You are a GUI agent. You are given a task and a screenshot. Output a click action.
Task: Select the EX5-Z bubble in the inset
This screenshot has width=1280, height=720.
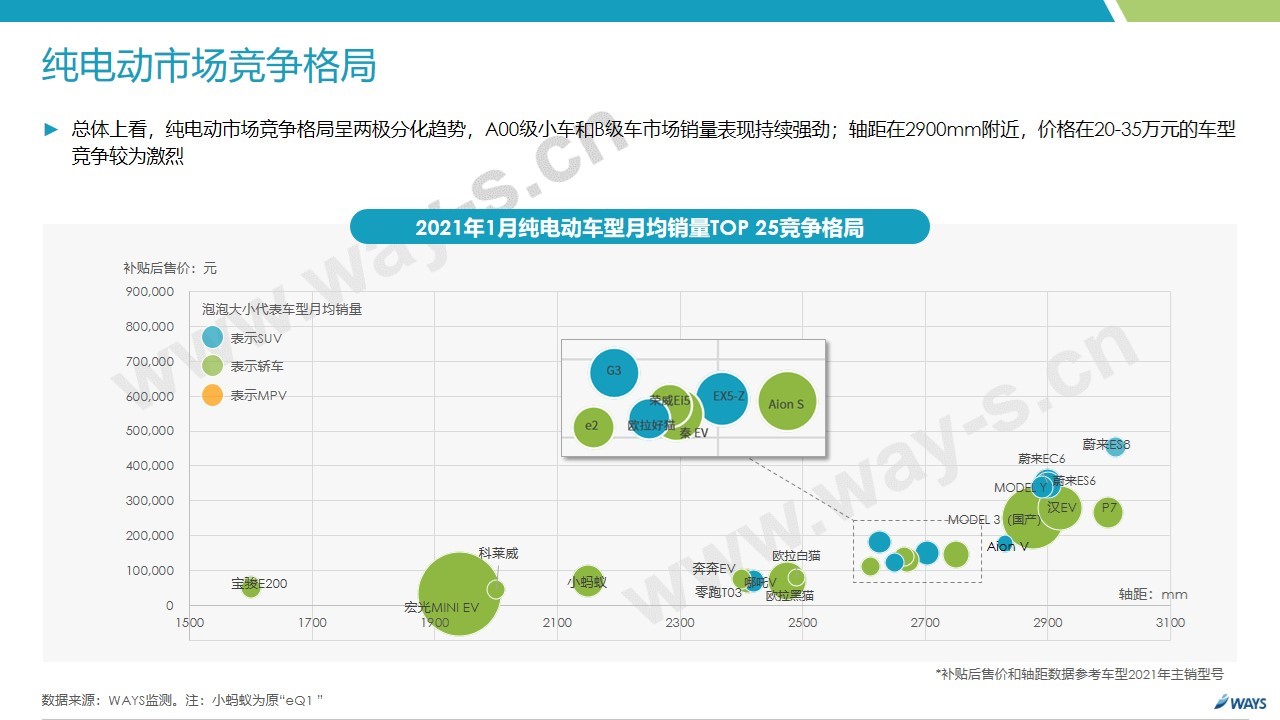click(722, 398)
